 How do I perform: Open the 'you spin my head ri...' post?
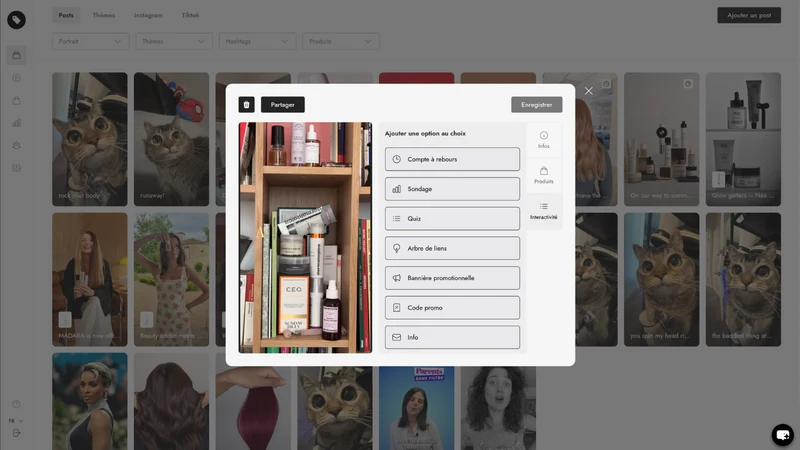pos(662,280)
